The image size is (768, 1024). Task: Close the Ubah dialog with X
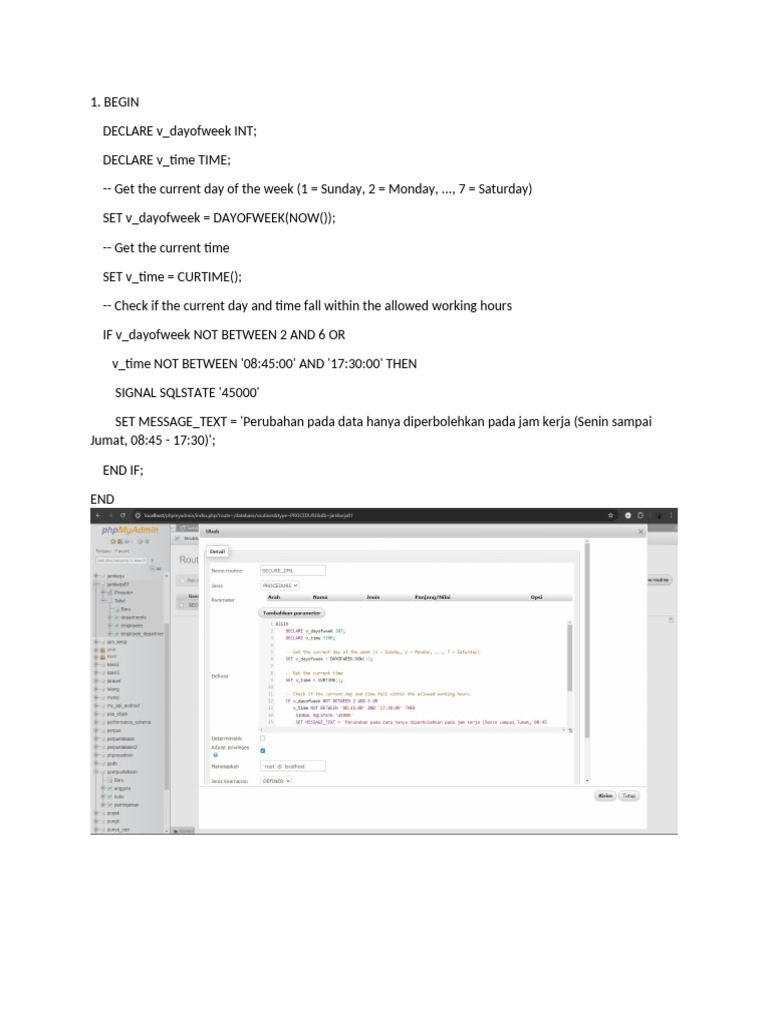click(641, 532)
